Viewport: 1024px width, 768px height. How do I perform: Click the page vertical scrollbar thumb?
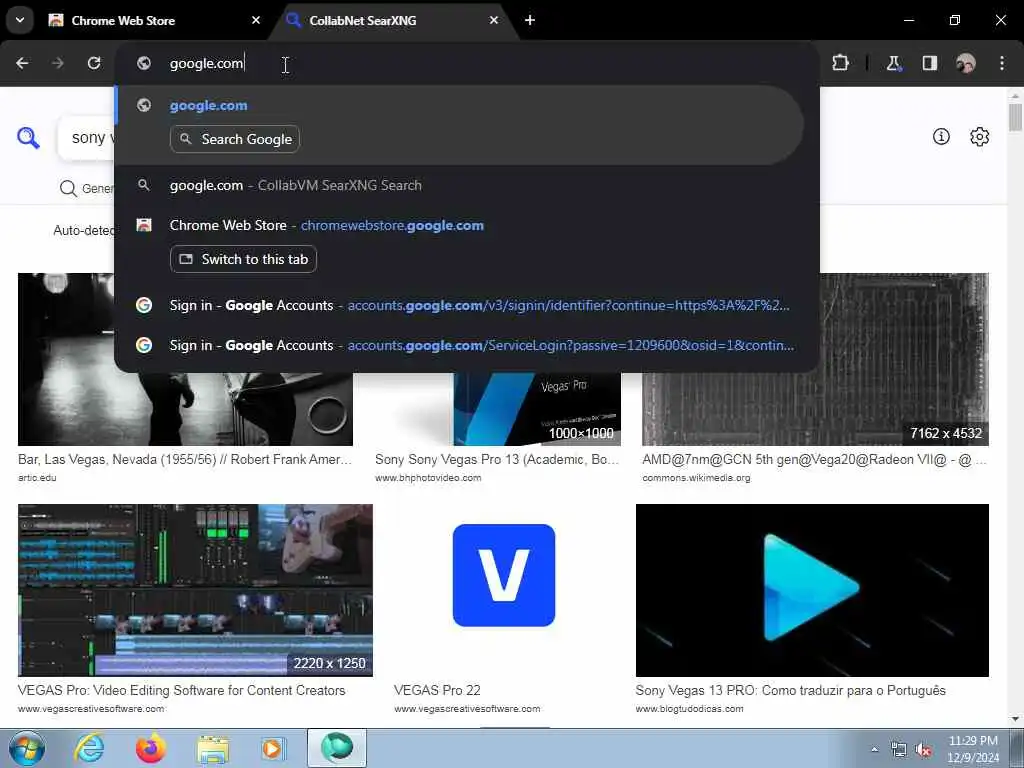[1015, 118]
